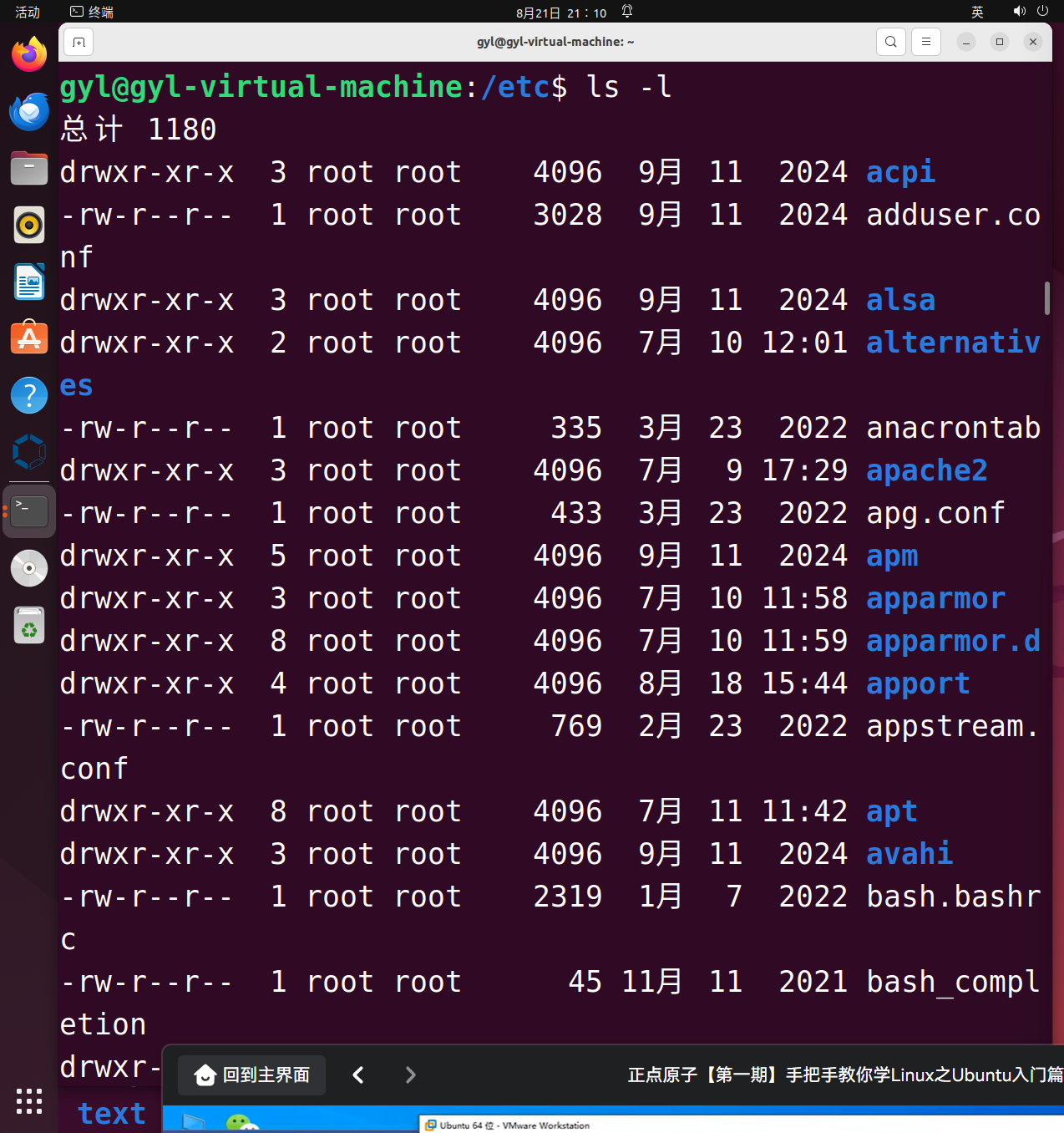This screenshot has width=1064, height=1133.
Task: Click the acpi directory name
Action: pos(900,172)
